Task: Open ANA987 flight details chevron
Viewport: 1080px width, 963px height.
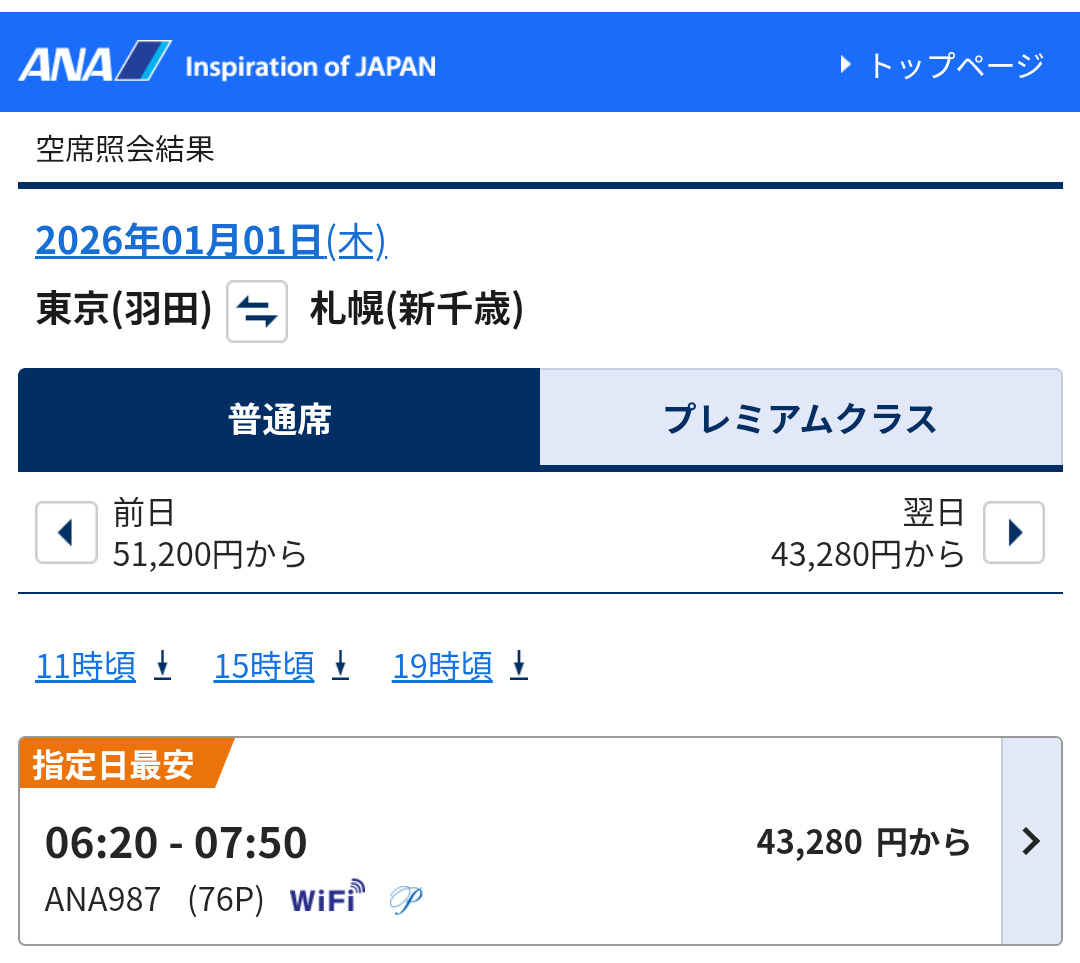Action: coord(1031,842)
